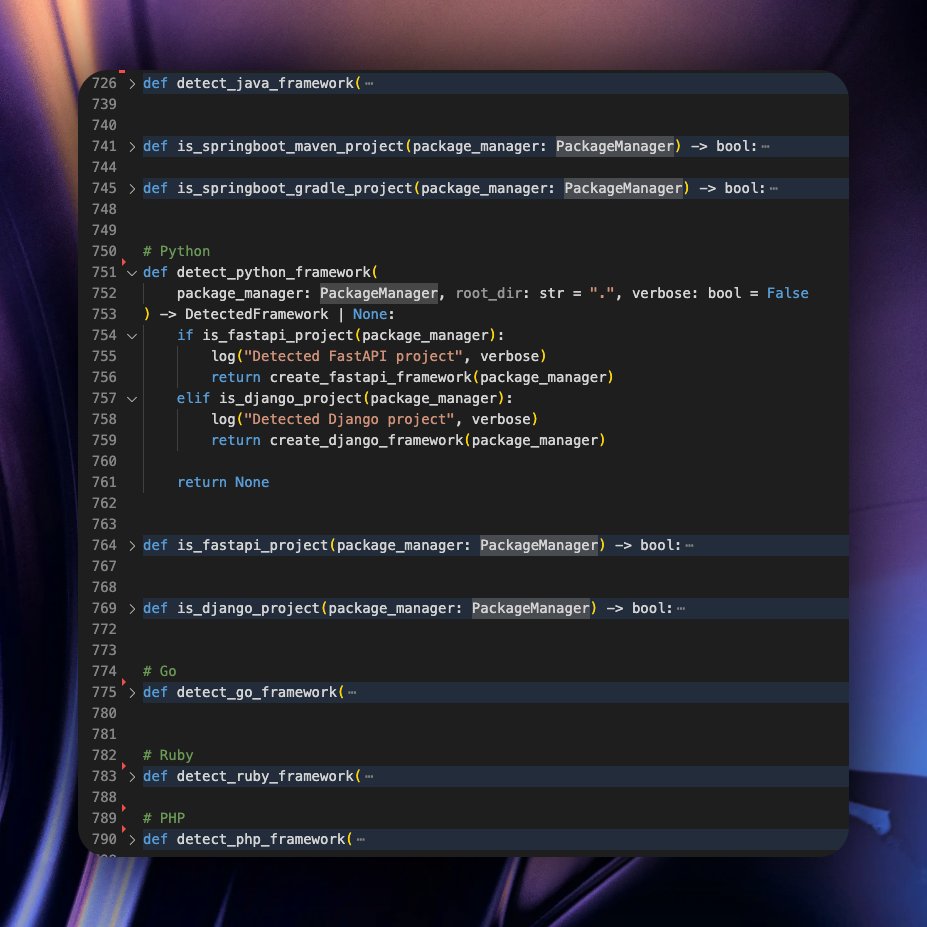Click line number 783 in gutter
Screen dimensions: 927x927
104,776
